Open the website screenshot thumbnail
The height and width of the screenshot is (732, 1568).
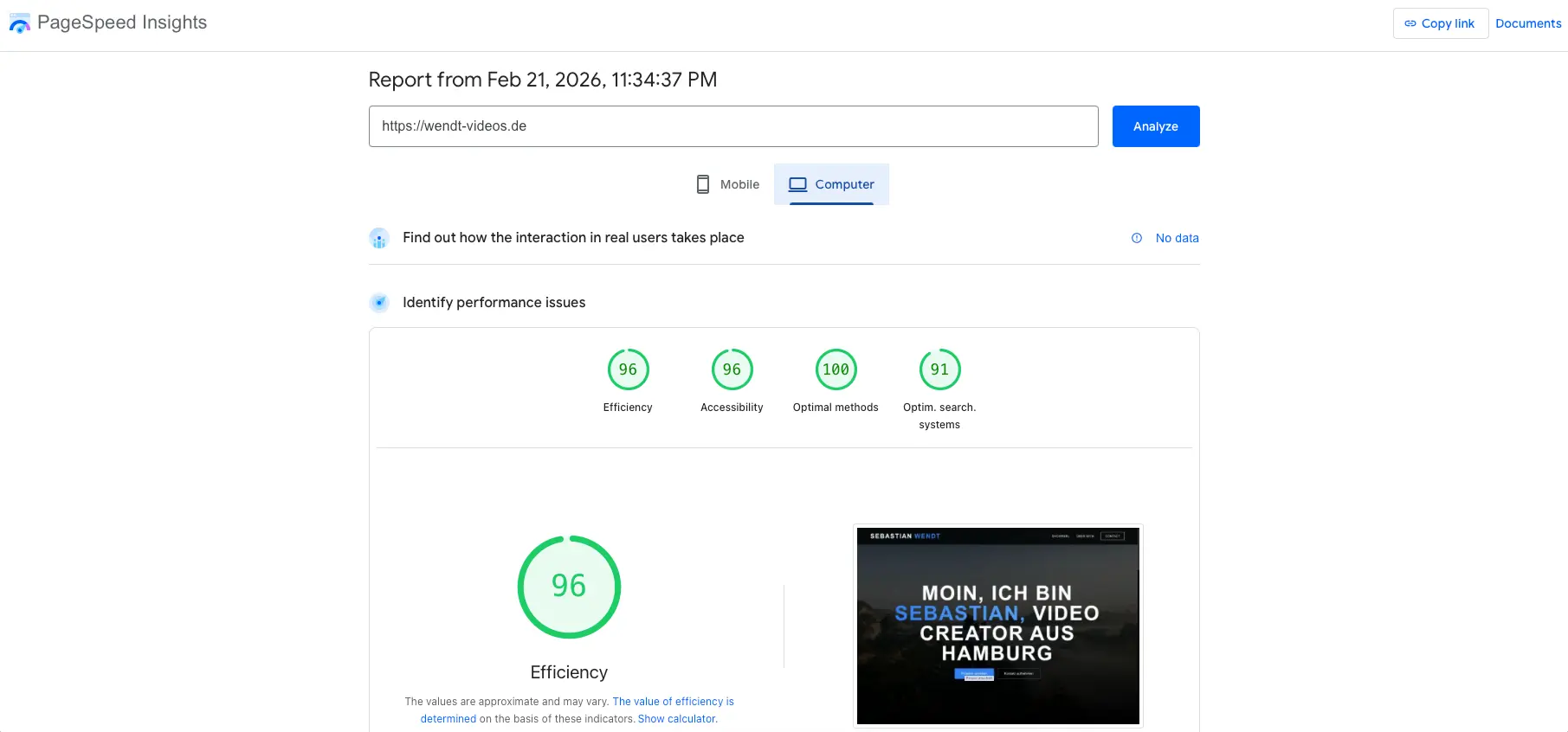click(x=997, y=626)
